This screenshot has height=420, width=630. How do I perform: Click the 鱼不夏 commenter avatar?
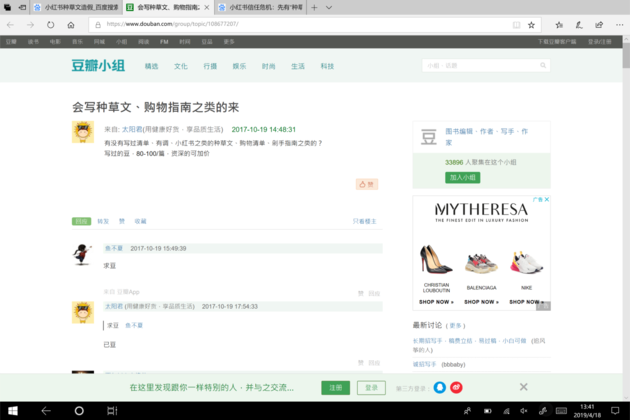83,255
